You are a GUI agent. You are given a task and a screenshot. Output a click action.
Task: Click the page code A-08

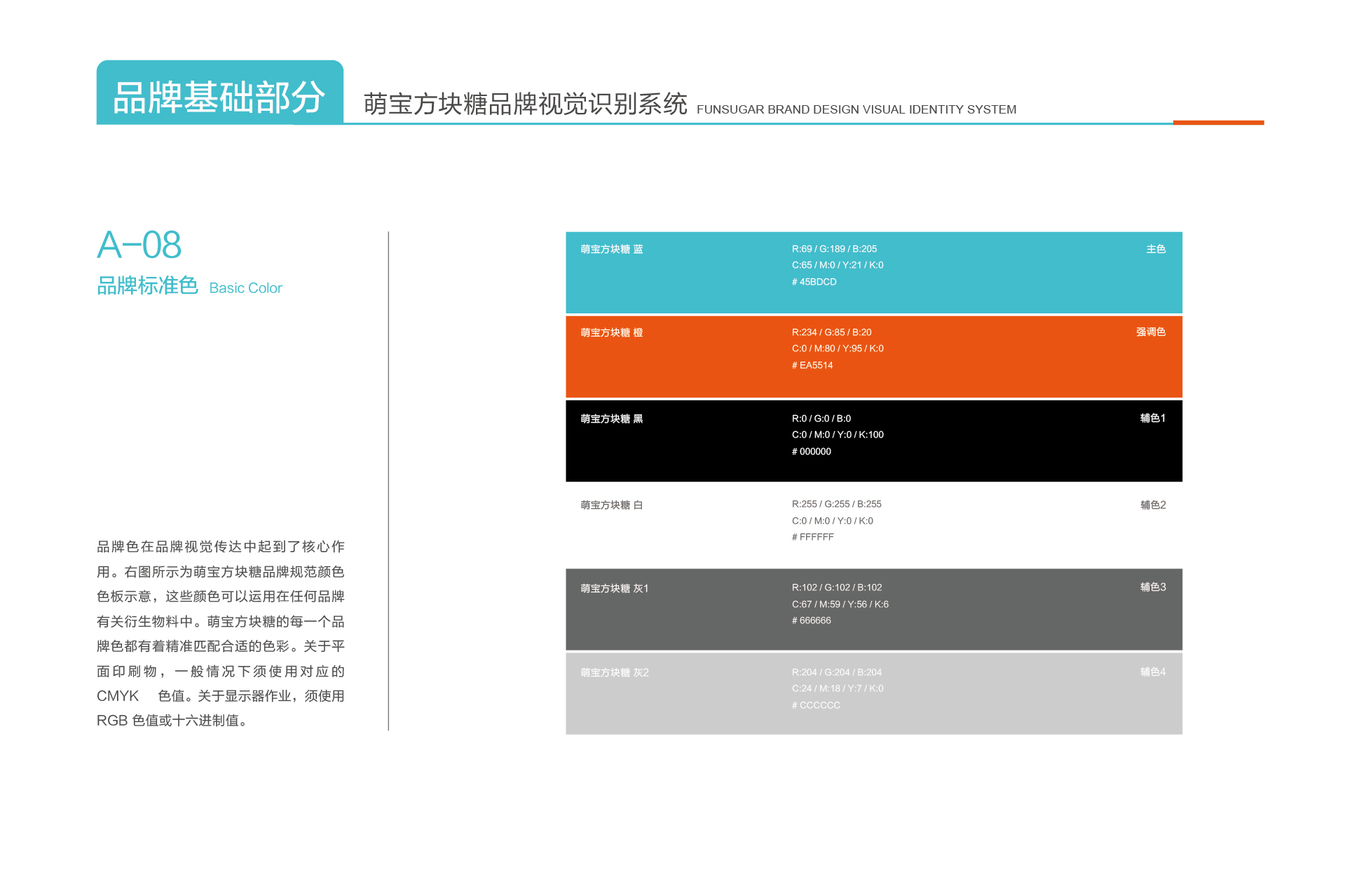tap(139, 245)
